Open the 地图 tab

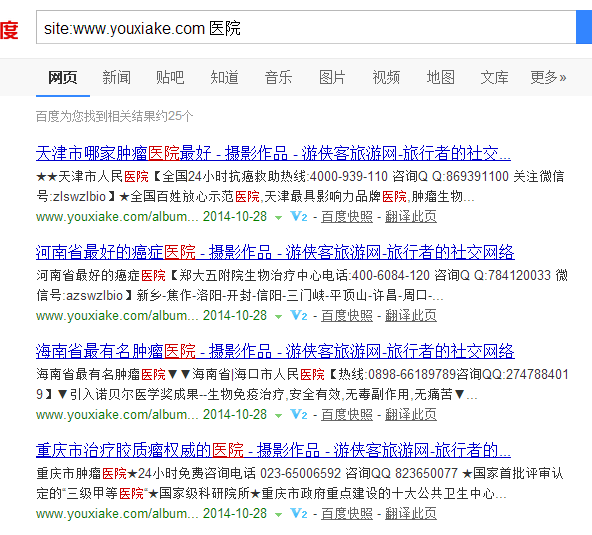pos(440,78)
